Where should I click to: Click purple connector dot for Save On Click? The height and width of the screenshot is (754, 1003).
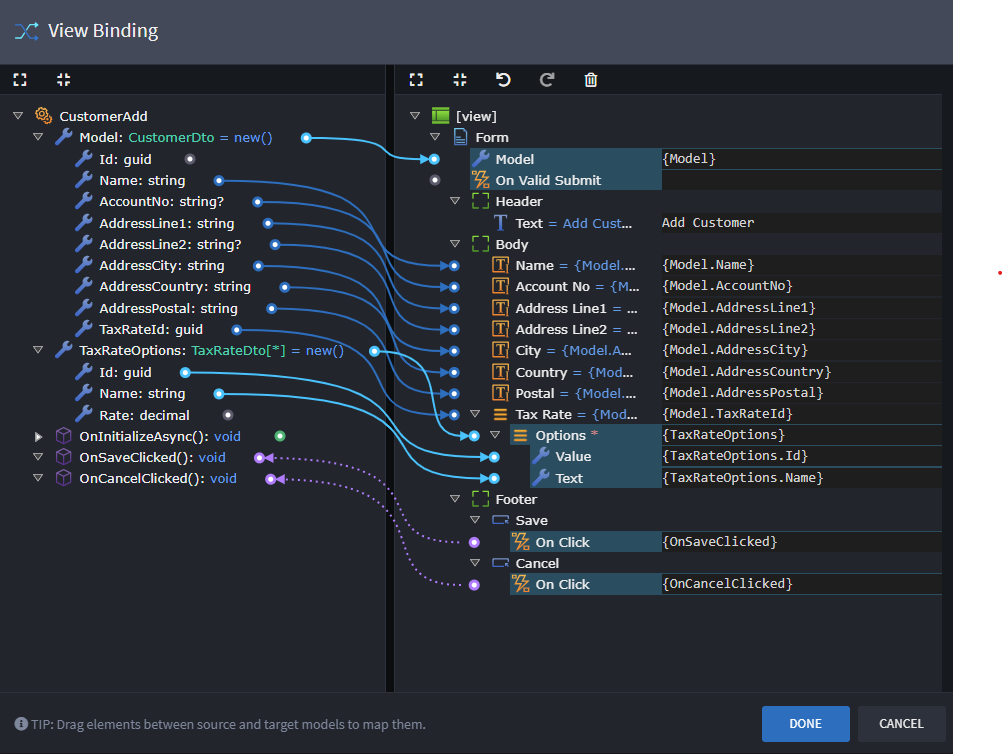tap(474, 542)
